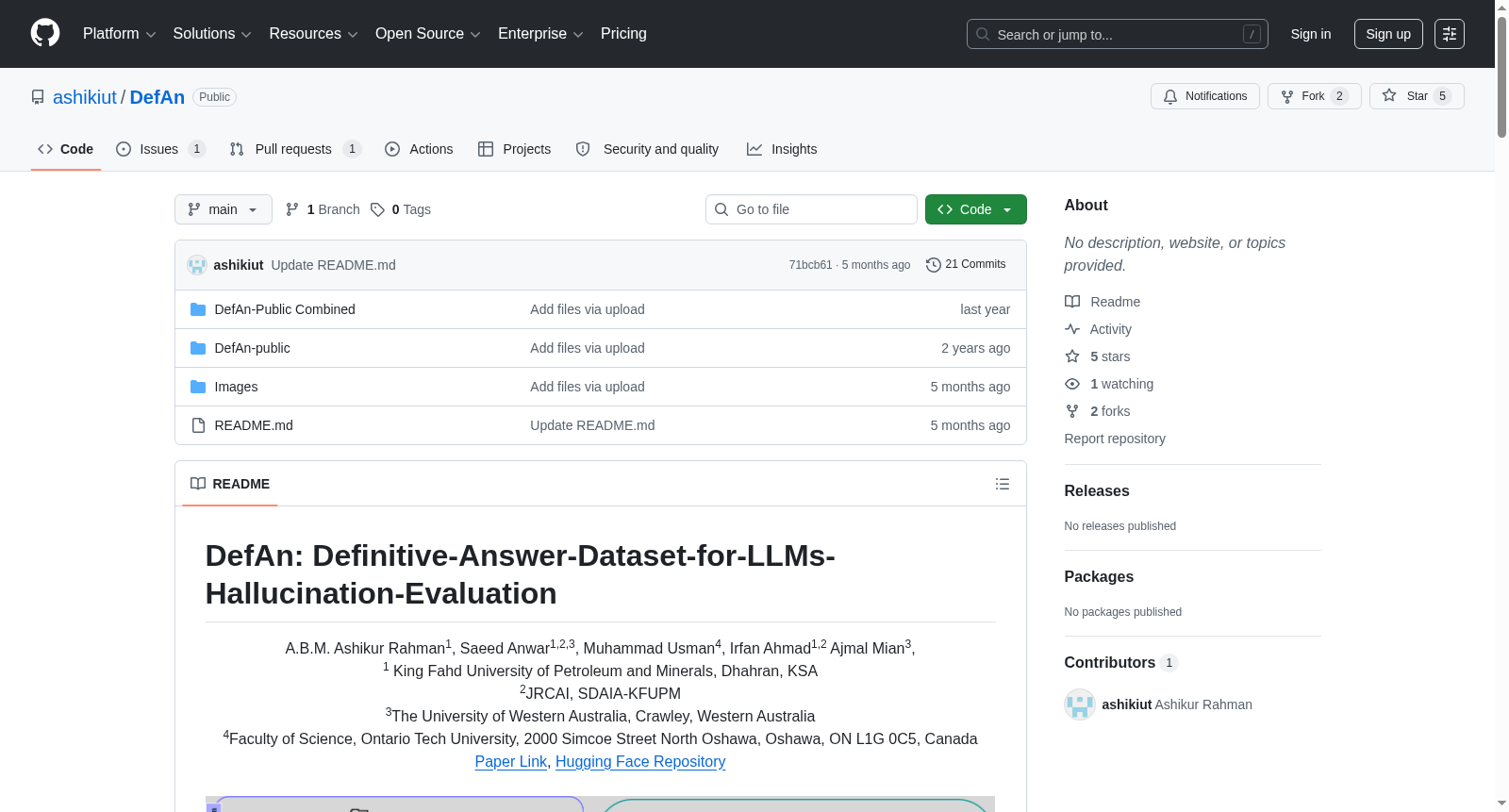
Task: Open commit hash 71bcb61 link
Action: (x=811, y=265)
